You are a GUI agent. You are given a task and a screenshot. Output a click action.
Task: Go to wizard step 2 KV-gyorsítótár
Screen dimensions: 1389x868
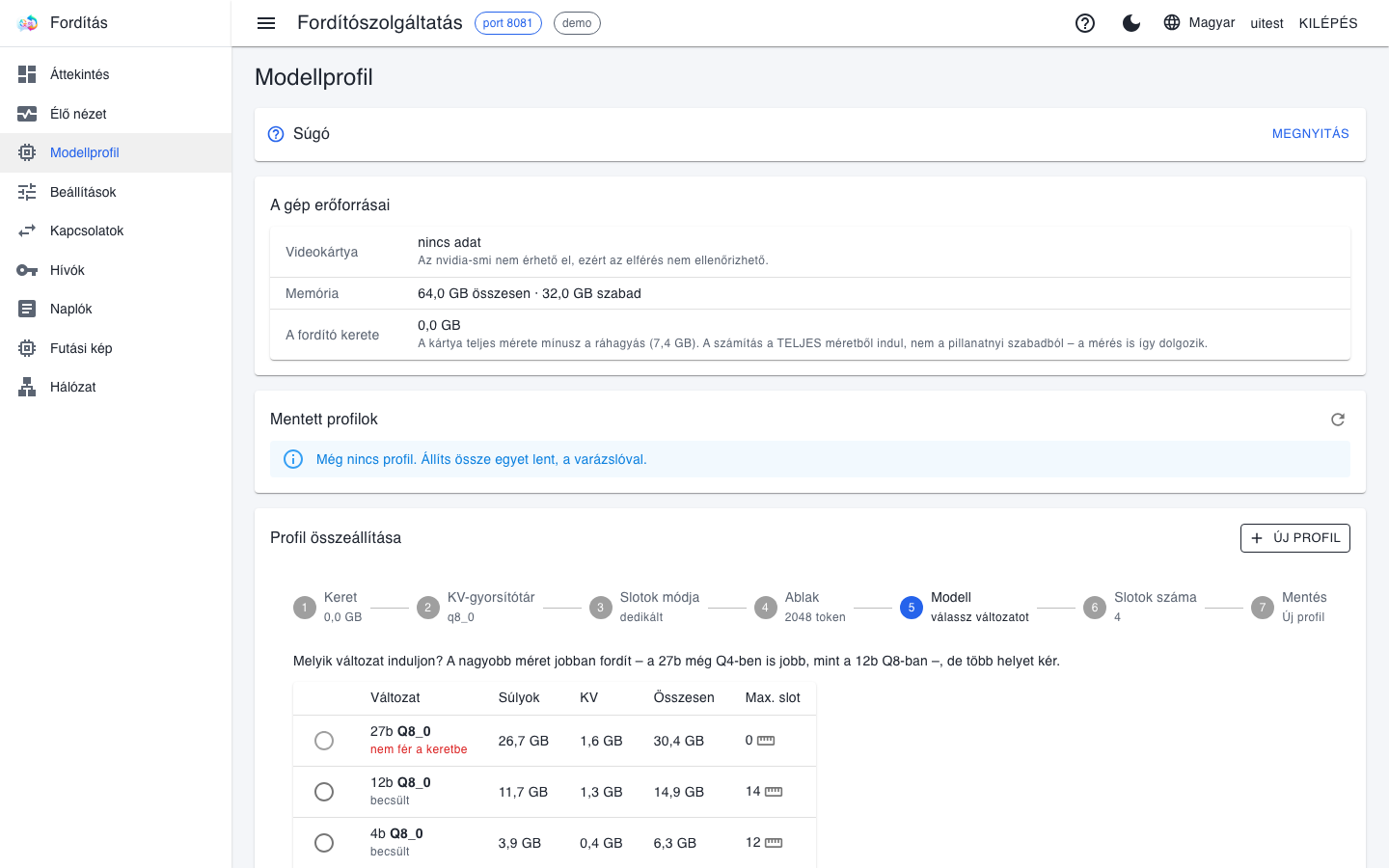tap(476, 608)
